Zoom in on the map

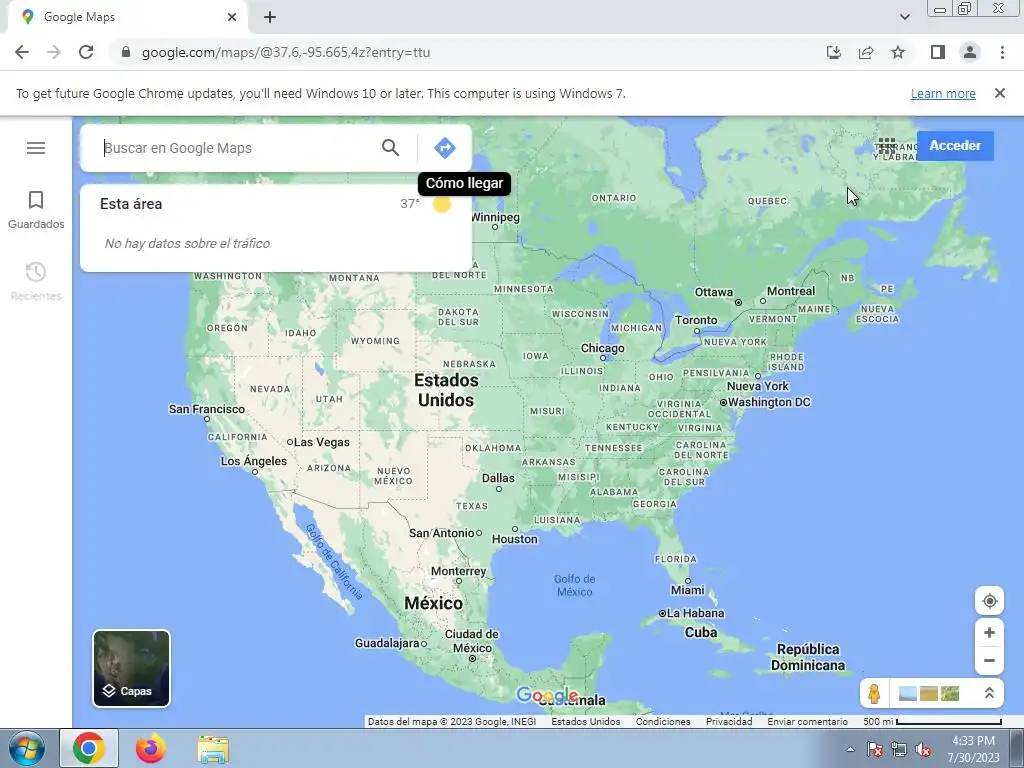click(989, 633)
